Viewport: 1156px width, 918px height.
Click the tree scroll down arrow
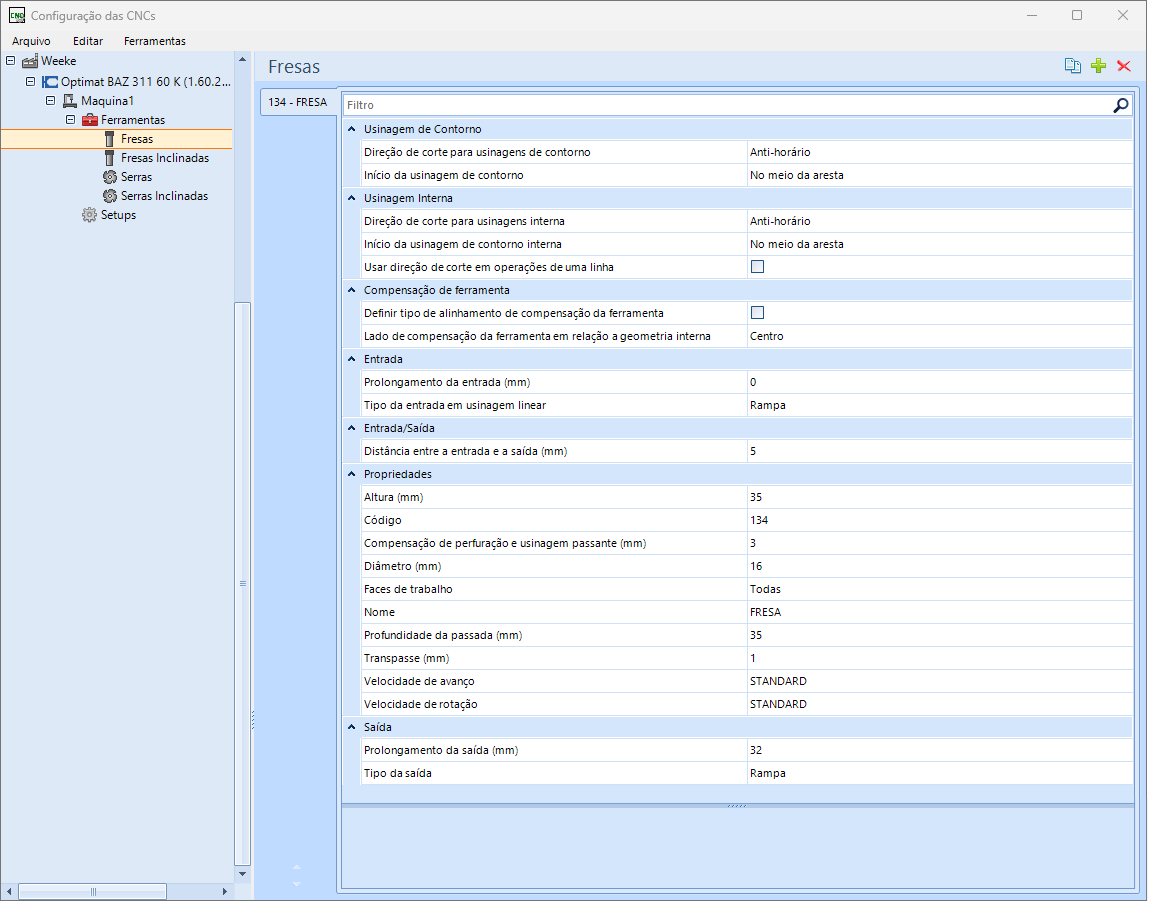coord(243,874)
